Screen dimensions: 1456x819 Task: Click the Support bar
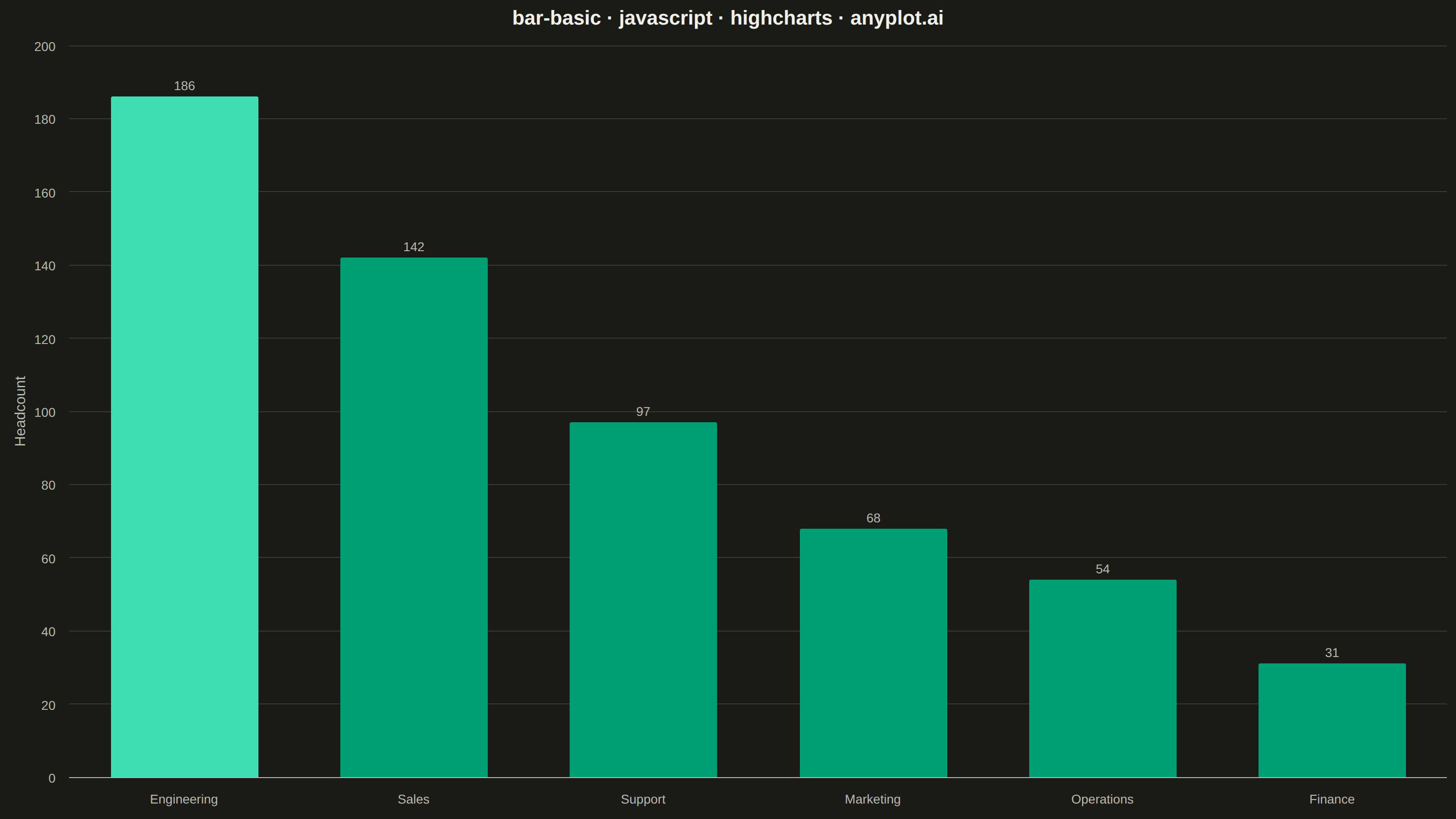643,600
